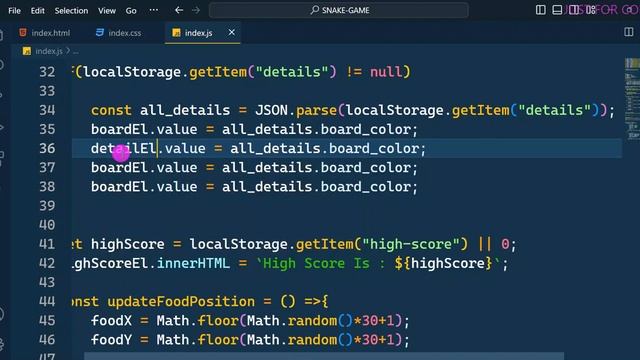
Task: Click the HTML5 icon on index.html tab
Action: point(23,33)
